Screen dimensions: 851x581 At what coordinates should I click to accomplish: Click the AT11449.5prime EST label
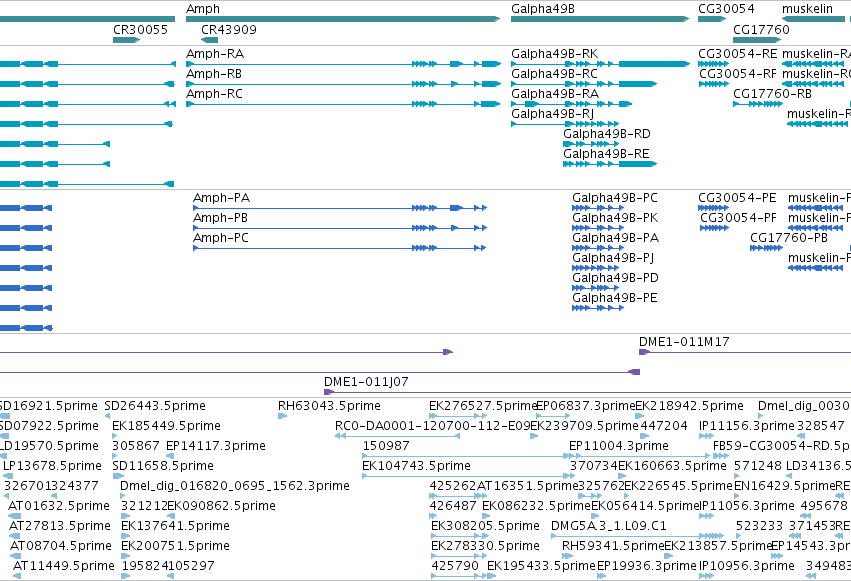point(64,567)
